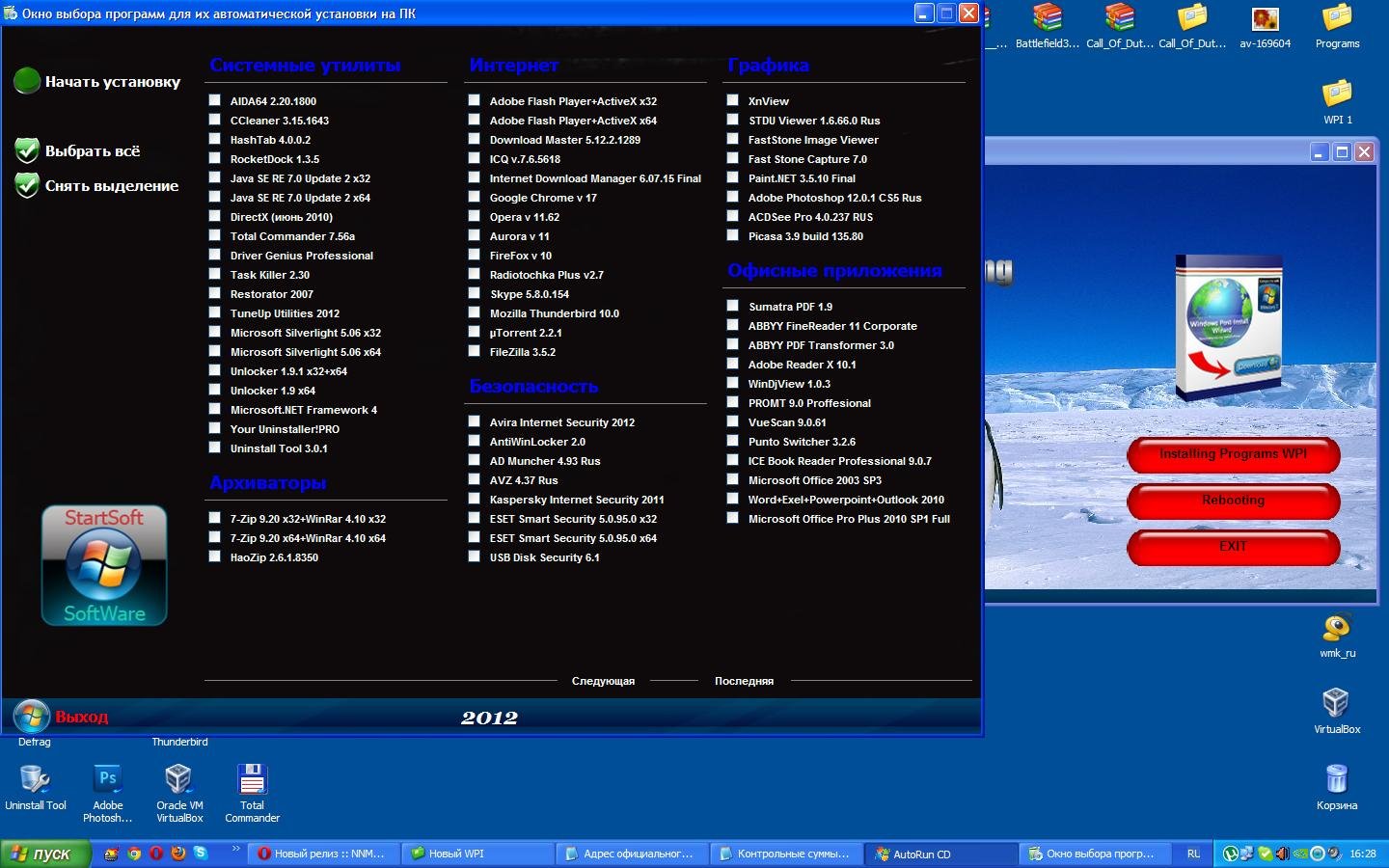Open the Battlefield3 archive icon
Image resolution: width=1389 pixels, height=868 pixels.
click(x=1048, y=26)
